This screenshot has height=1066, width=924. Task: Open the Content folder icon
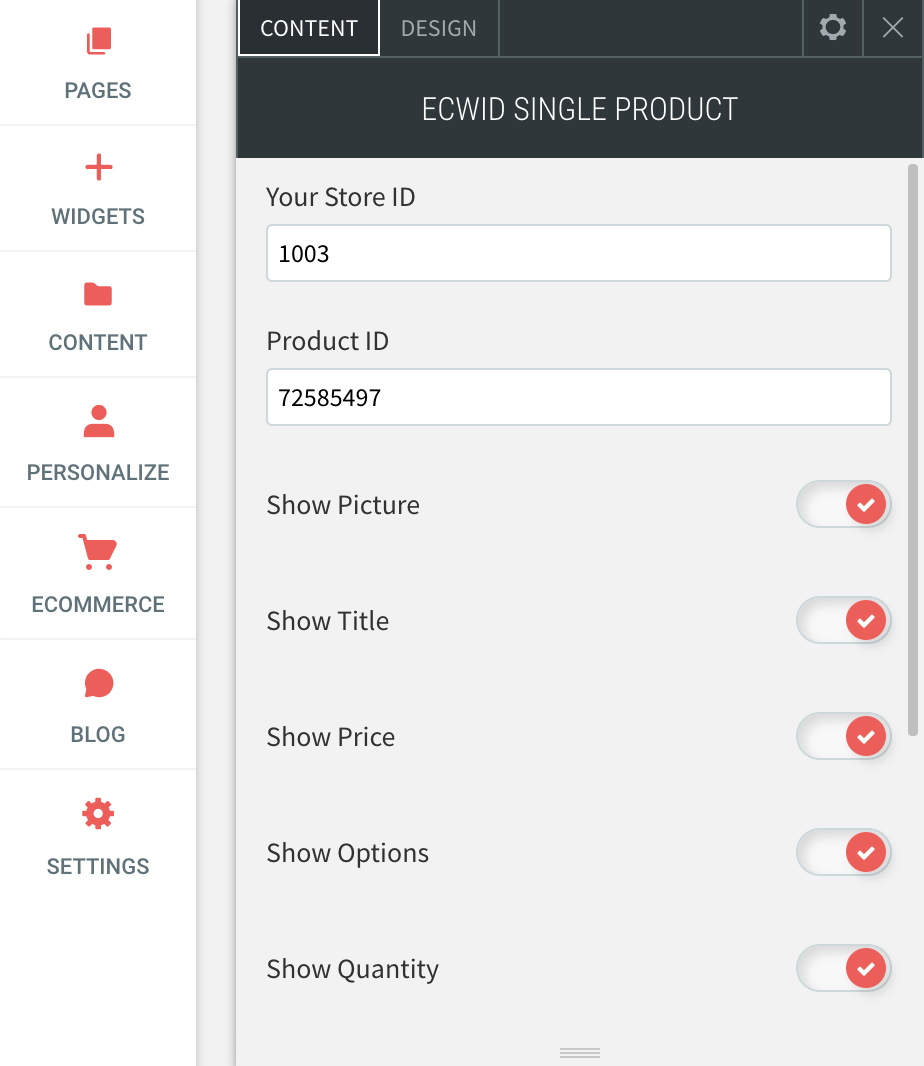pos(98,294)
